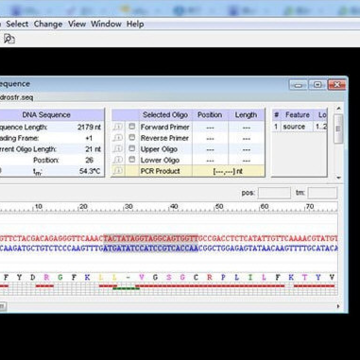Open the Select menu
360x360 pixels.
point(17,24)
